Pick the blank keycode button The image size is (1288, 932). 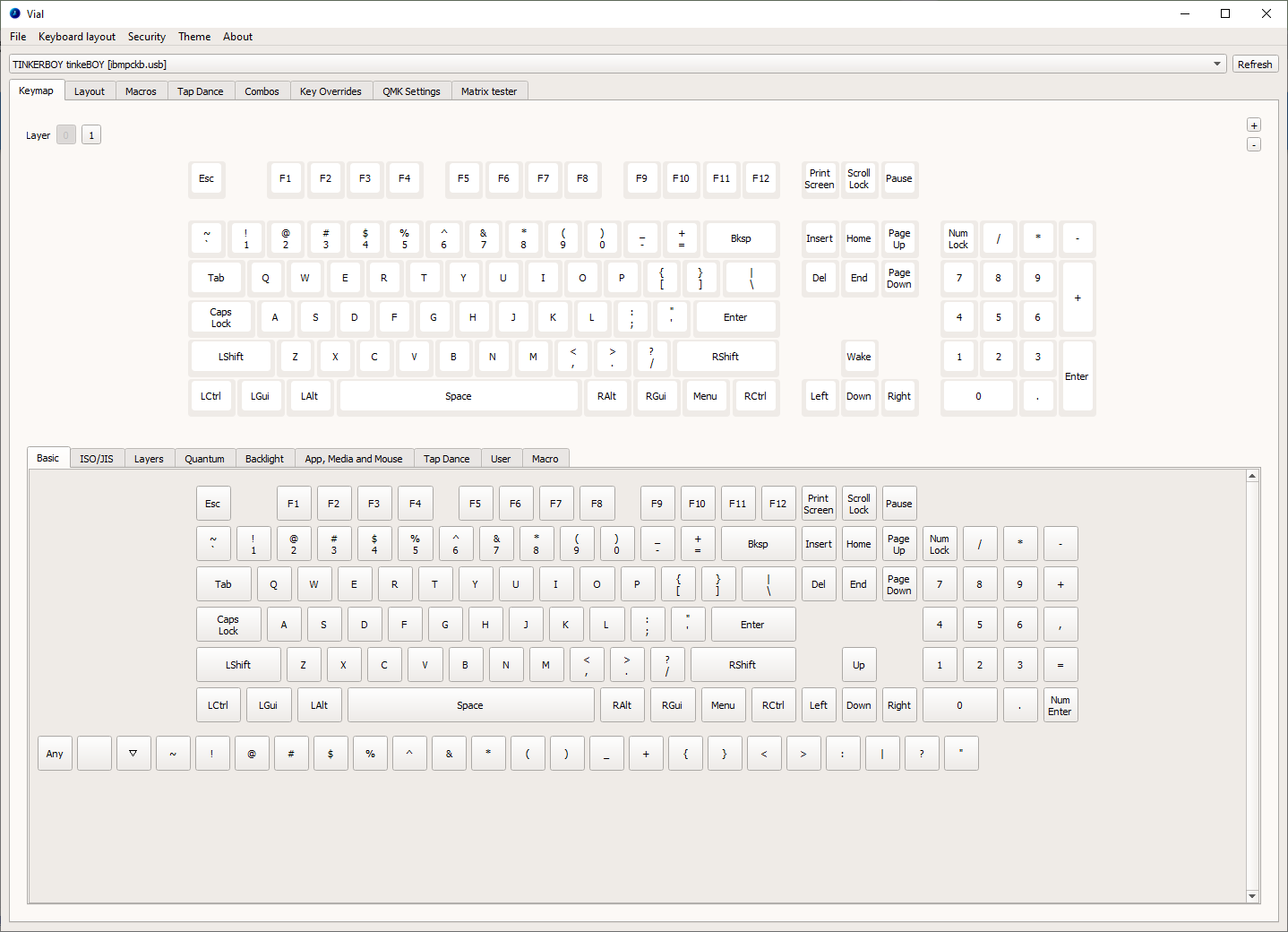(94, 754)
